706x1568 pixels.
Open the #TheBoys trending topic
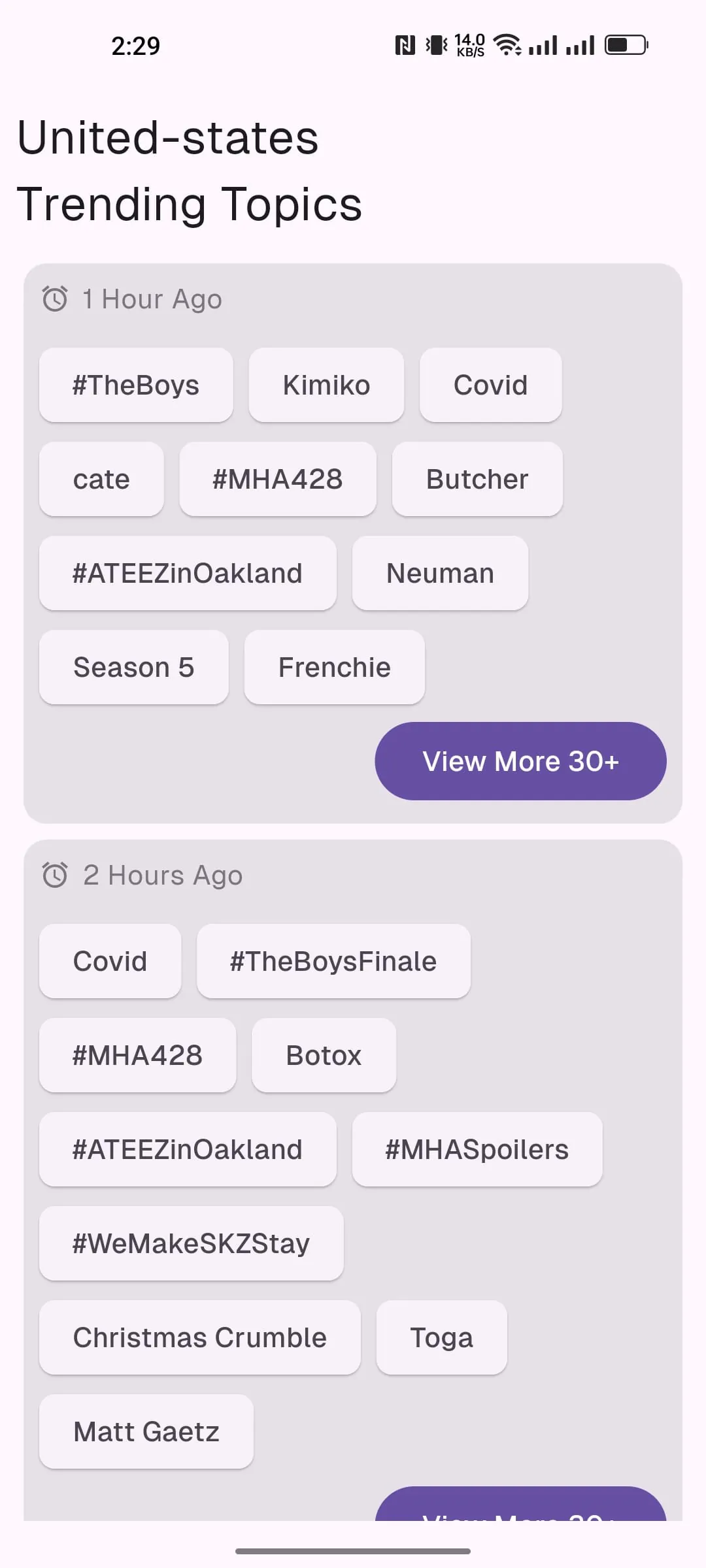click(x=136, y=385)
